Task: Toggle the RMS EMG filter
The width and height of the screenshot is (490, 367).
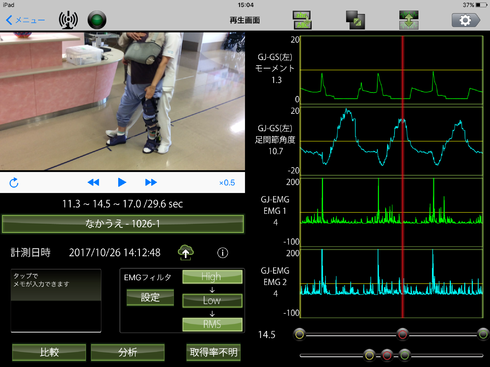Action: tap(212, 324)
